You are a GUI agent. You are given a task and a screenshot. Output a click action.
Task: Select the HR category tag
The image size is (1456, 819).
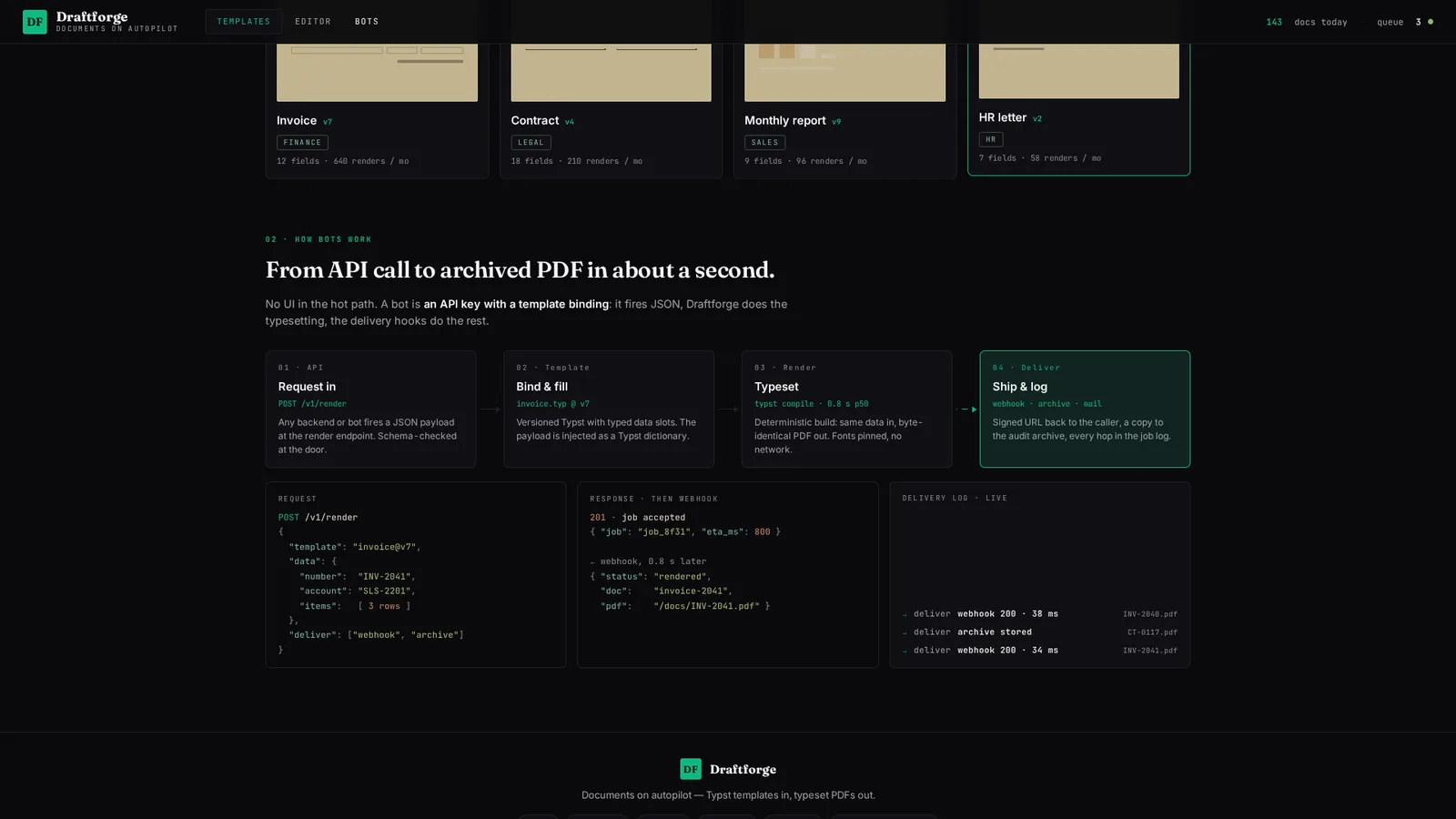click(990, 139)
